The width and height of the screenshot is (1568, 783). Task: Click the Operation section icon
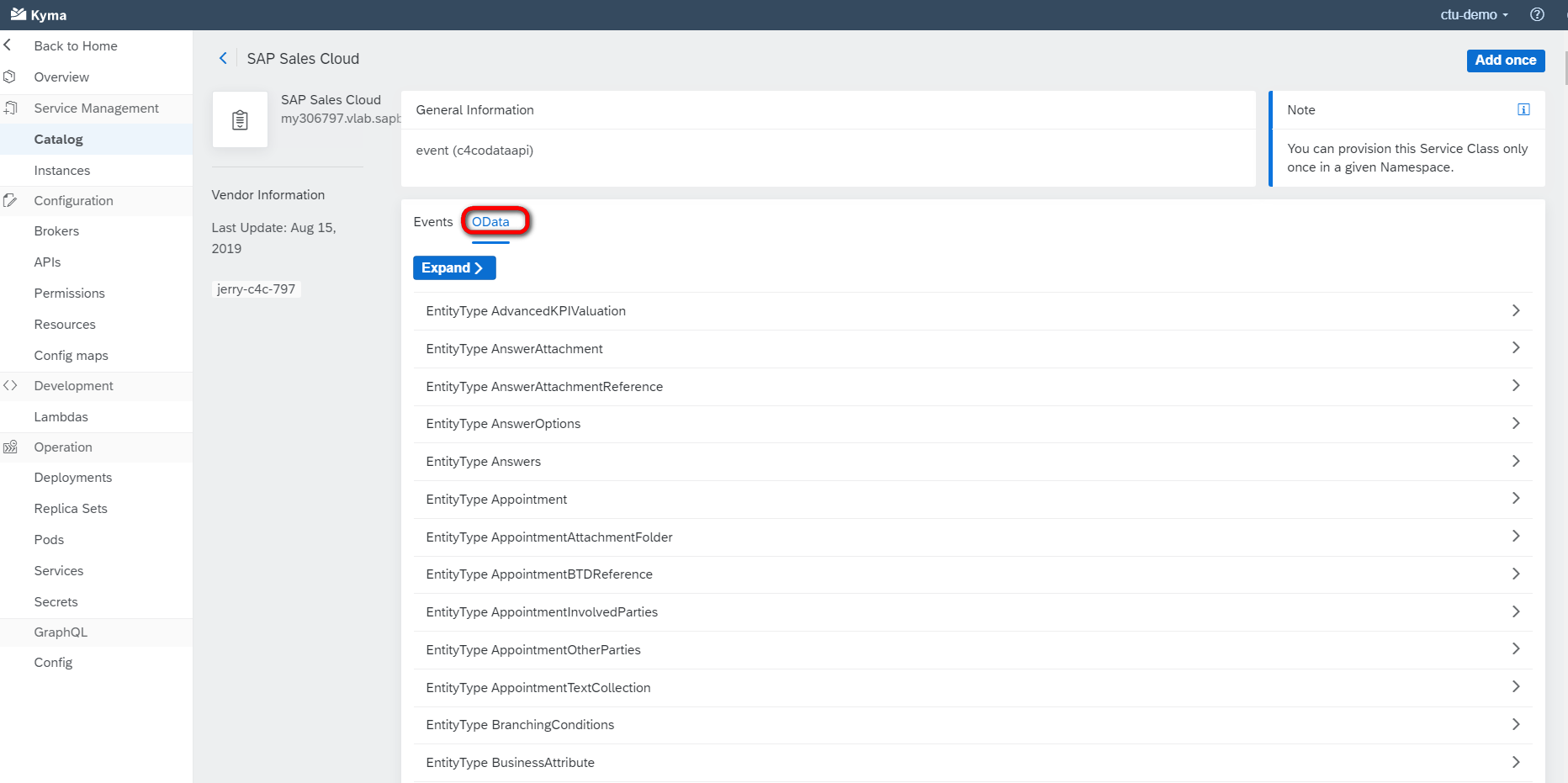point(10,447)
